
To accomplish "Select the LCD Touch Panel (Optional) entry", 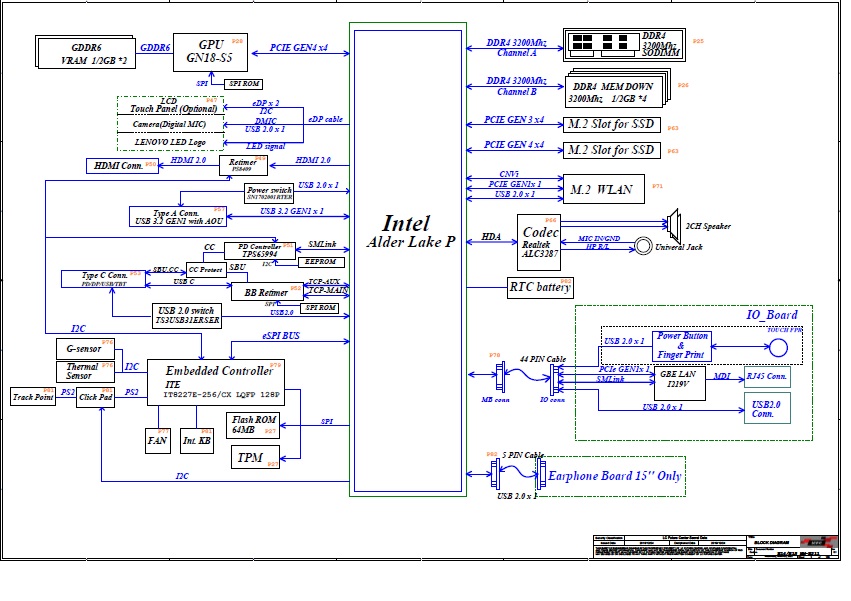I will coord(170,106).
